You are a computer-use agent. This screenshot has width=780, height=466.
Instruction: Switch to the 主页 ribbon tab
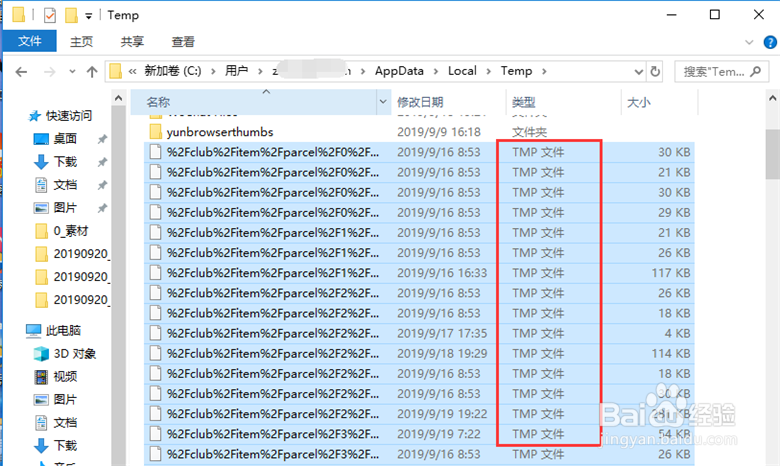coord(81,42)
